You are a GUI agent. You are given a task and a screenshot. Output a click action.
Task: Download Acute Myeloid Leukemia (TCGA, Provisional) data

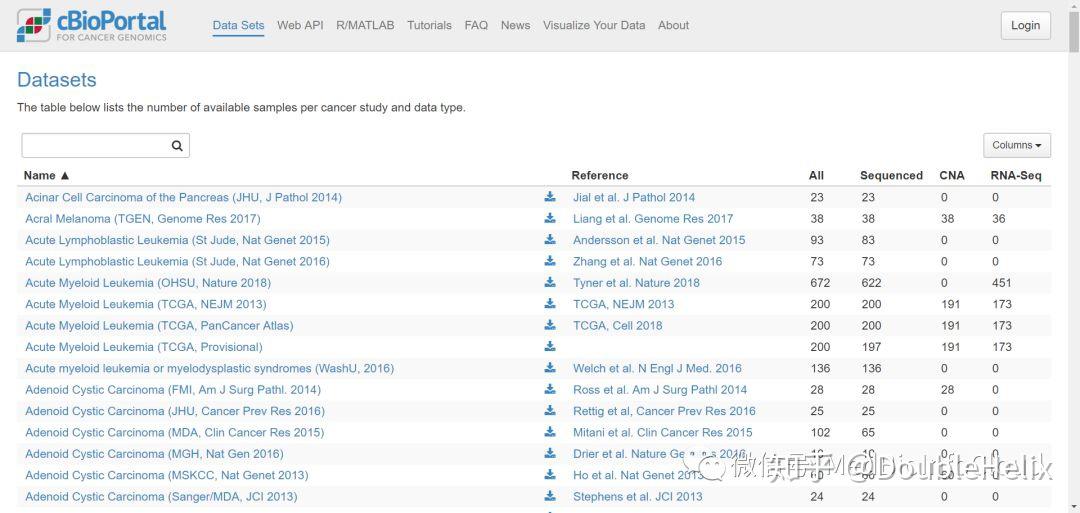pos(550,346)
